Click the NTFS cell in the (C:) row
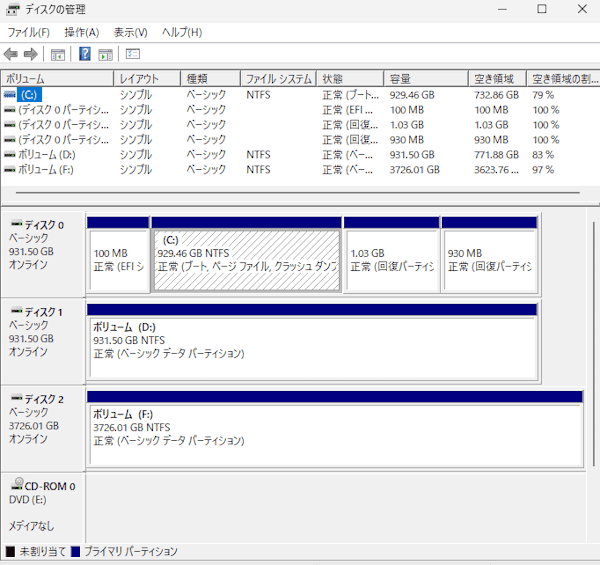 tap(258, 94)
